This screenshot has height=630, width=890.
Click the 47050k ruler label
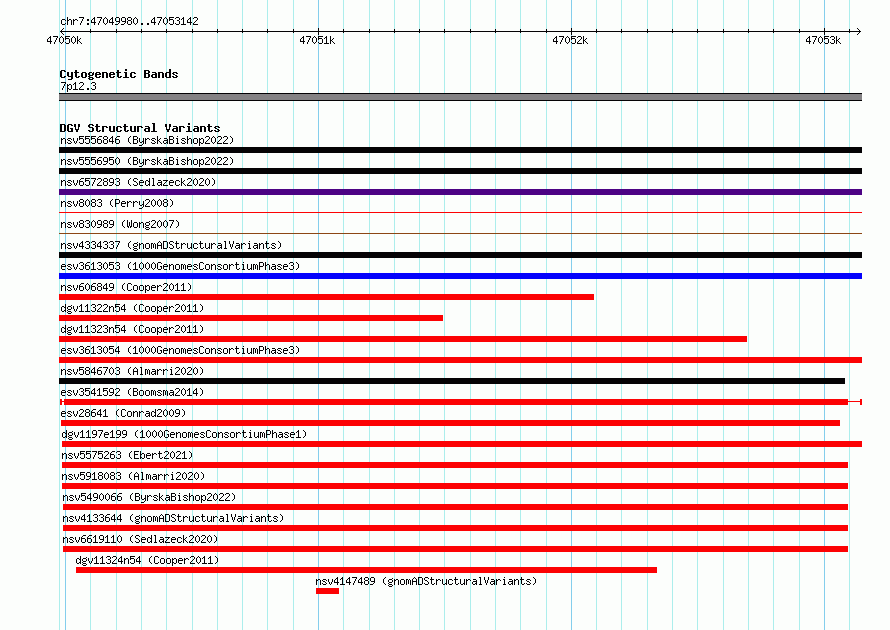pyautogui.click(x=64, y=40)
